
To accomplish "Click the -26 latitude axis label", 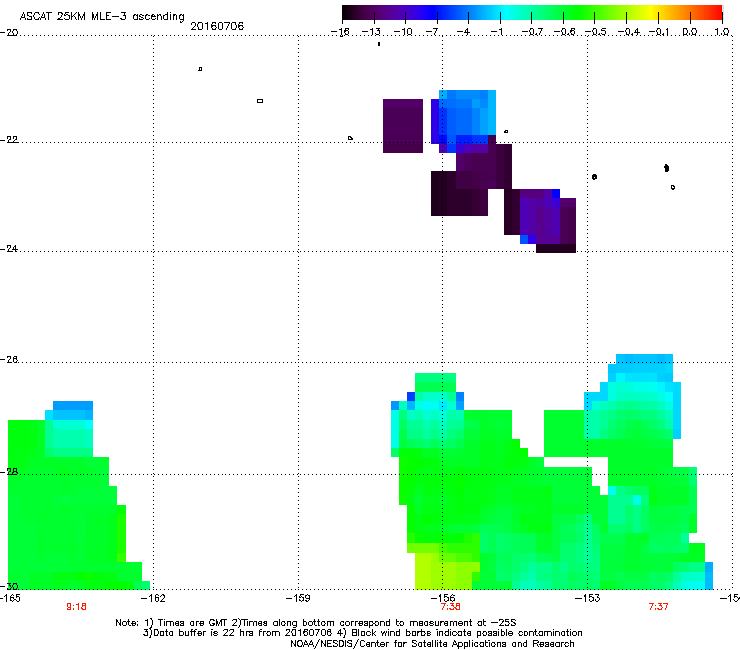I will [x=9, y=360].
